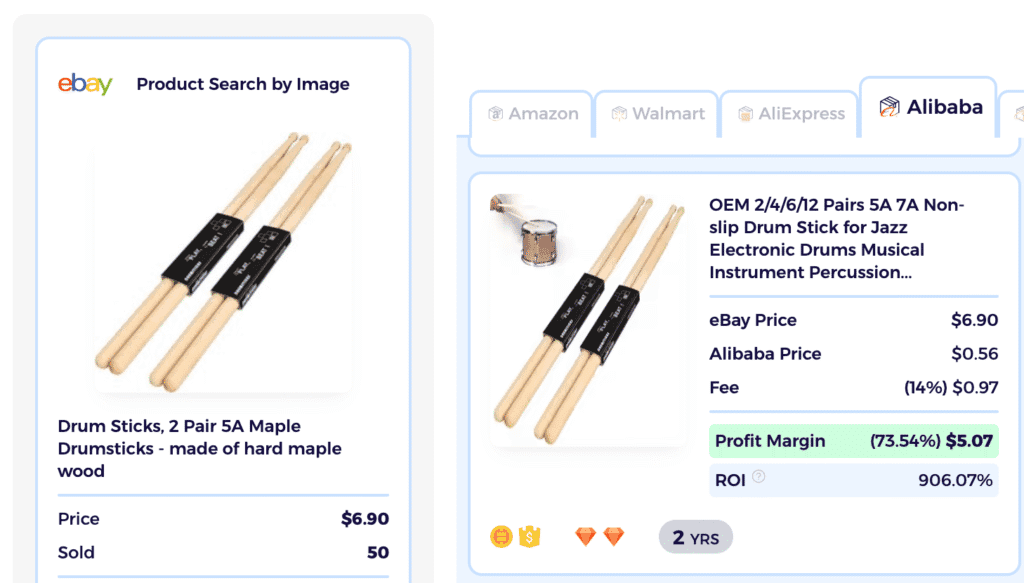Click the AliExpress box icon
The image size is (1024, 583).
pos(745,114)
